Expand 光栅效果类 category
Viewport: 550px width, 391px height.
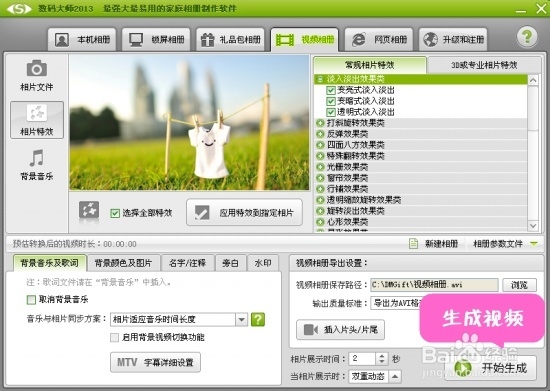click(320, 167)
